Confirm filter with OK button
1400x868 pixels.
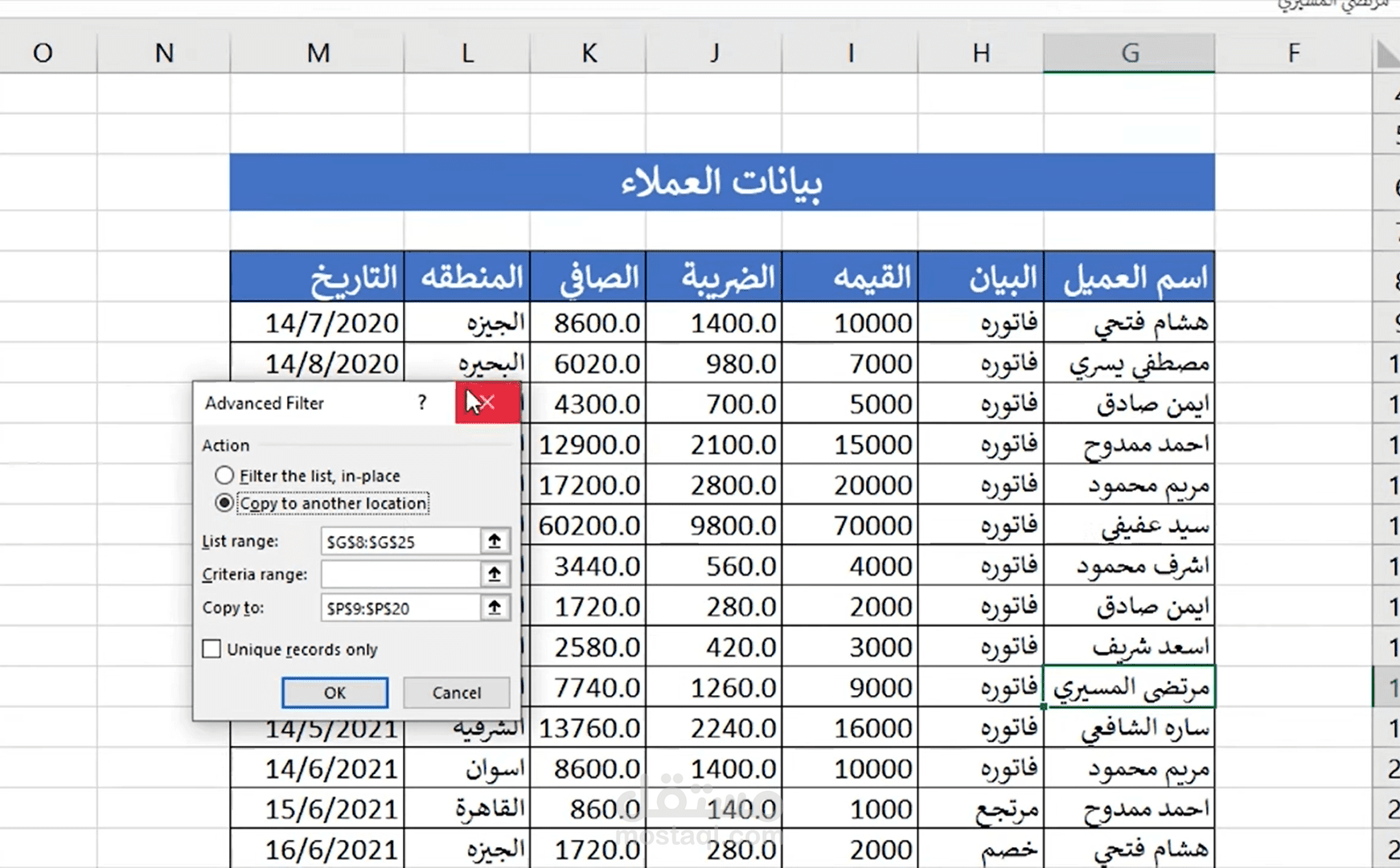pos(335,693)
